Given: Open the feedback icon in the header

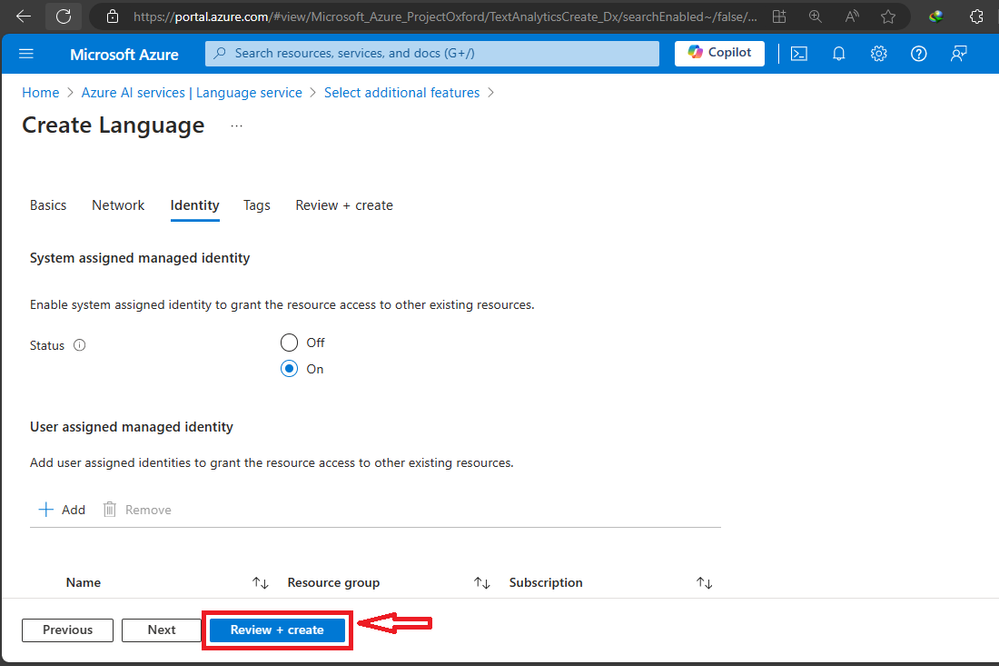Looking at the screenshot, I should coord(959,54).
